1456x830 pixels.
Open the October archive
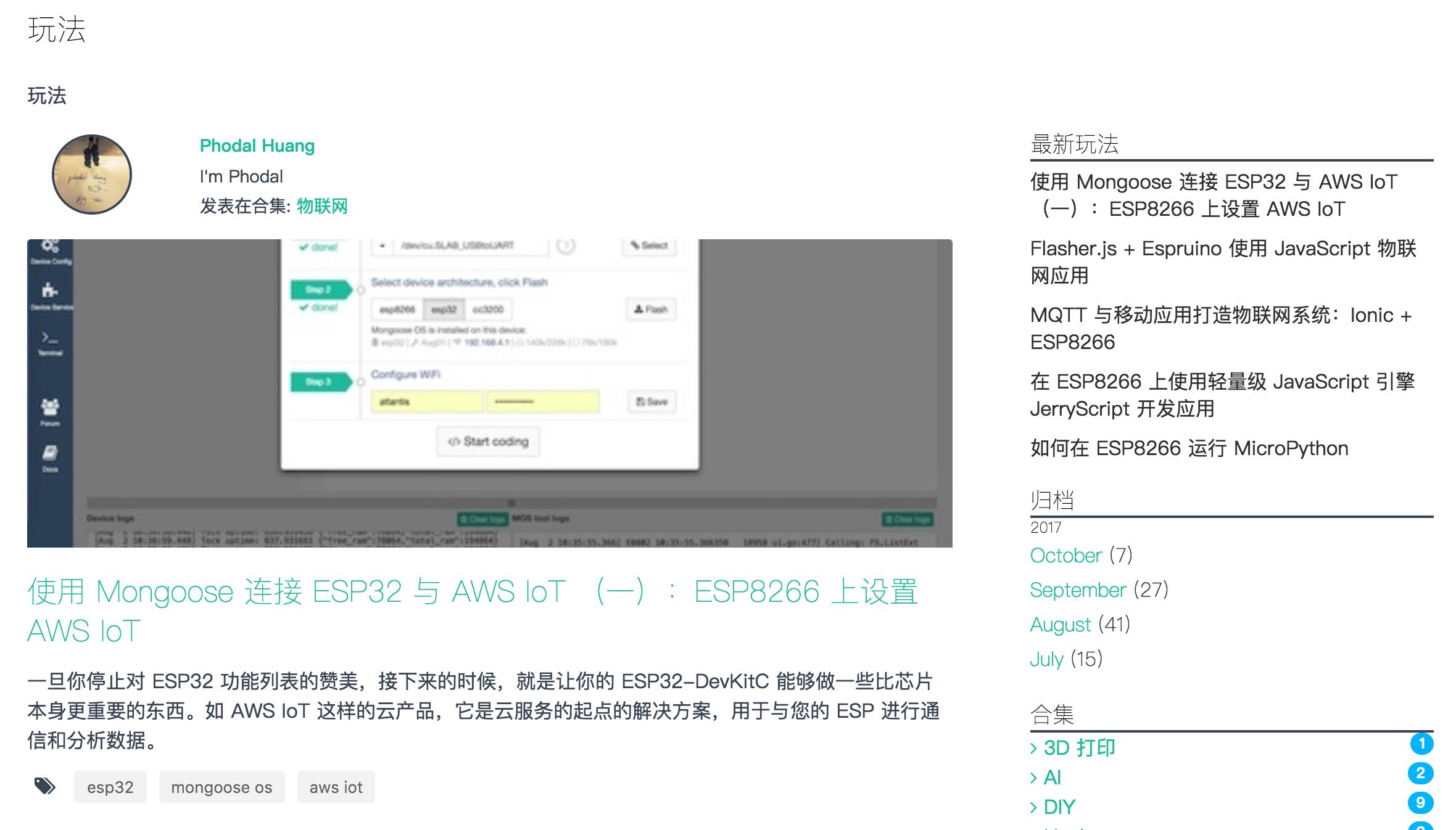click(1065, 556)
